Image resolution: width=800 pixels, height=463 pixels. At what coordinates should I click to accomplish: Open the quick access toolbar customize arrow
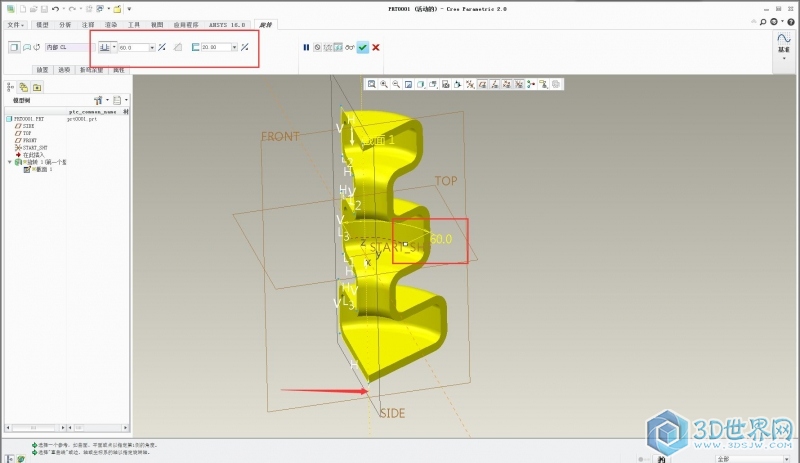(129, 9)
